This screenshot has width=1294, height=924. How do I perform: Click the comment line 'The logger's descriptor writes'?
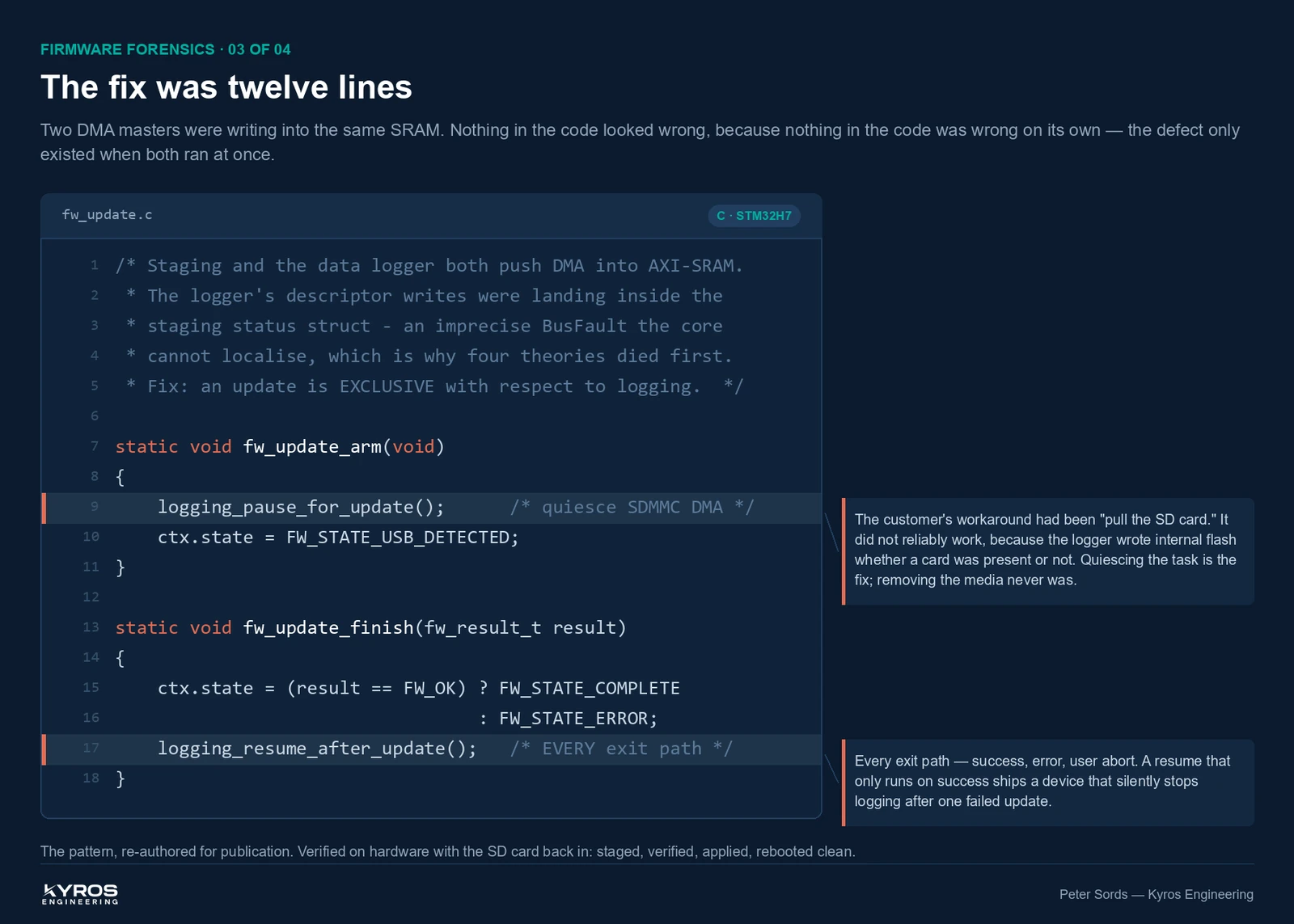point(424,296)
